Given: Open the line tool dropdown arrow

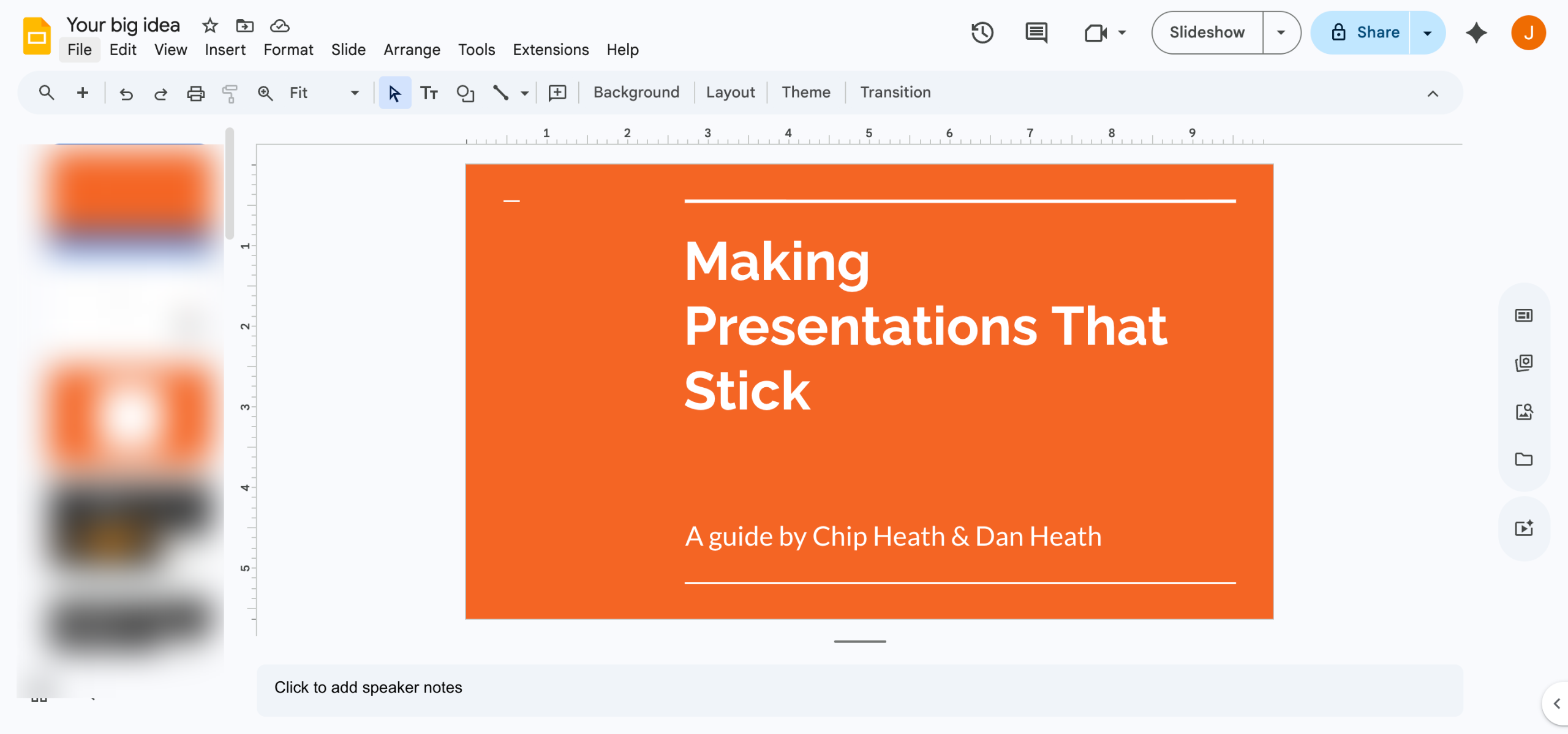Looking at the screenshot, I should pyautogui.click(x=525, y=93).
